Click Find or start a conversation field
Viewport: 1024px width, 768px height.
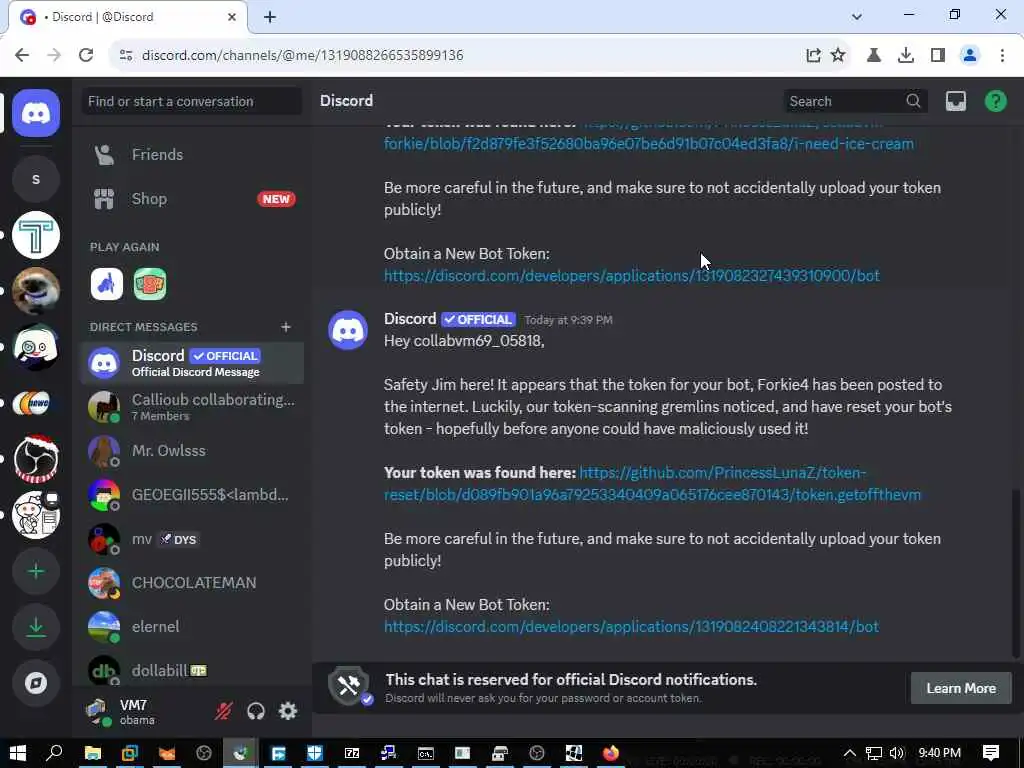tap(192, 101)
